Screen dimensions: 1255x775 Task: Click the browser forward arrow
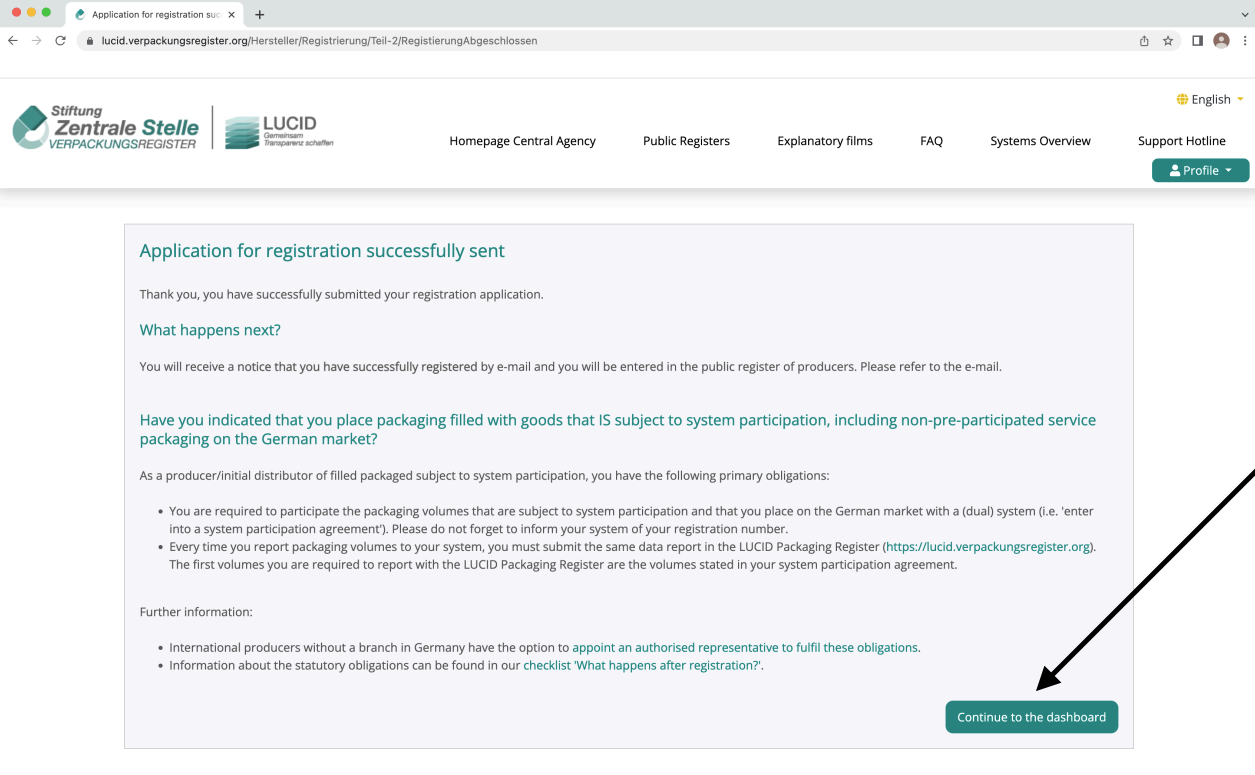click(37, 41)
